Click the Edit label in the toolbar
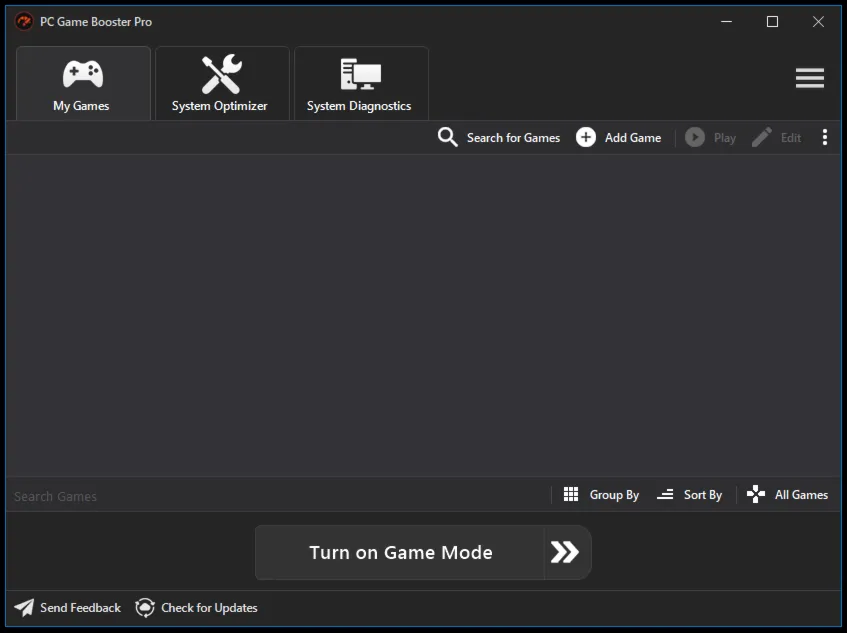This screenshot has width=847, height=633. (790, 138)
